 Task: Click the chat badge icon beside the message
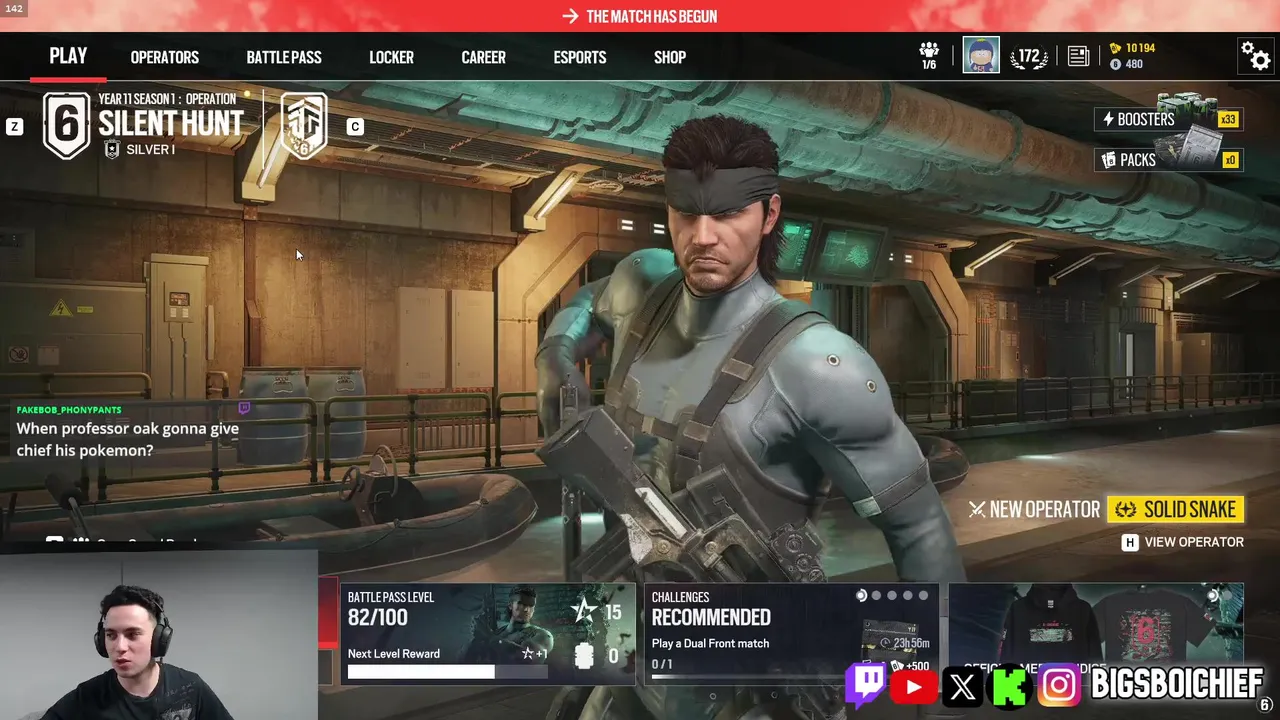[x=244, y=409]
